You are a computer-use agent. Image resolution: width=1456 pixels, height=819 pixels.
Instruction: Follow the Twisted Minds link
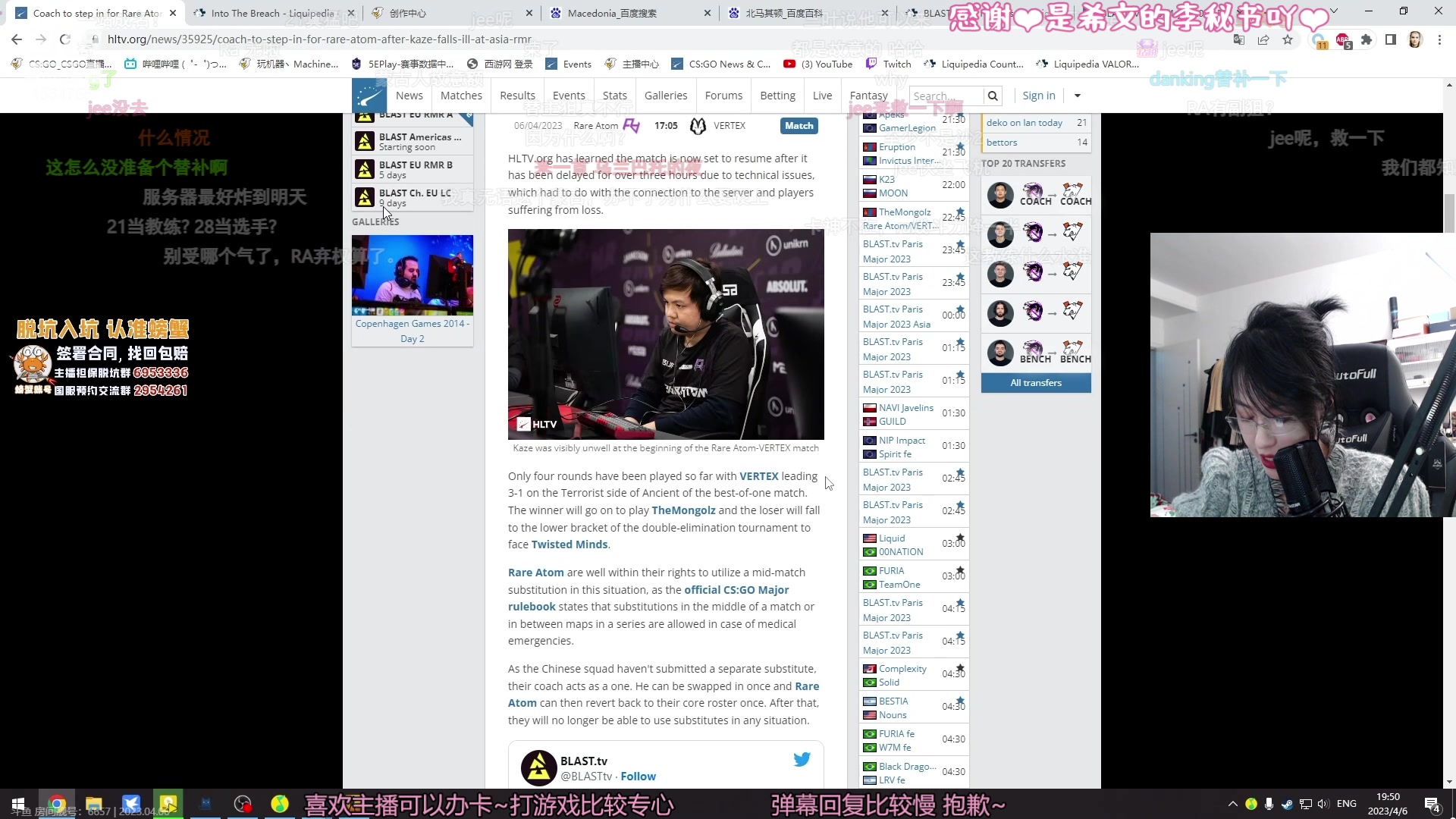tap(570, 544)
